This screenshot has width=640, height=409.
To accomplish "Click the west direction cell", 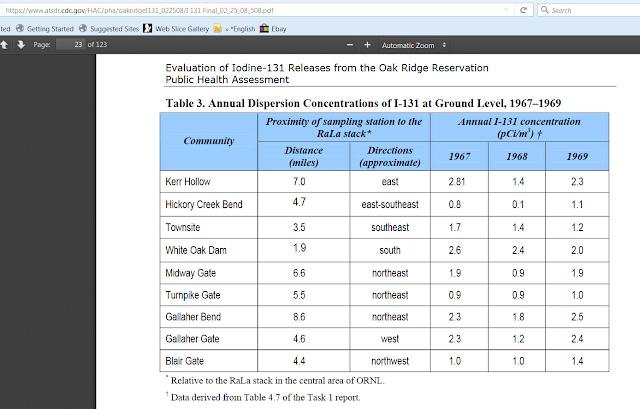I will (x=390, y=339).
